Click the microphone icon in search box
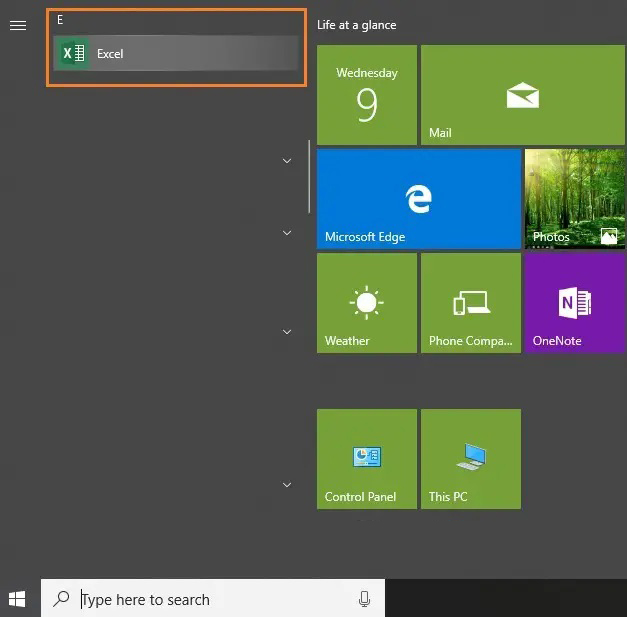The height and width of the screenshot is (617, 627). (364, 599)
